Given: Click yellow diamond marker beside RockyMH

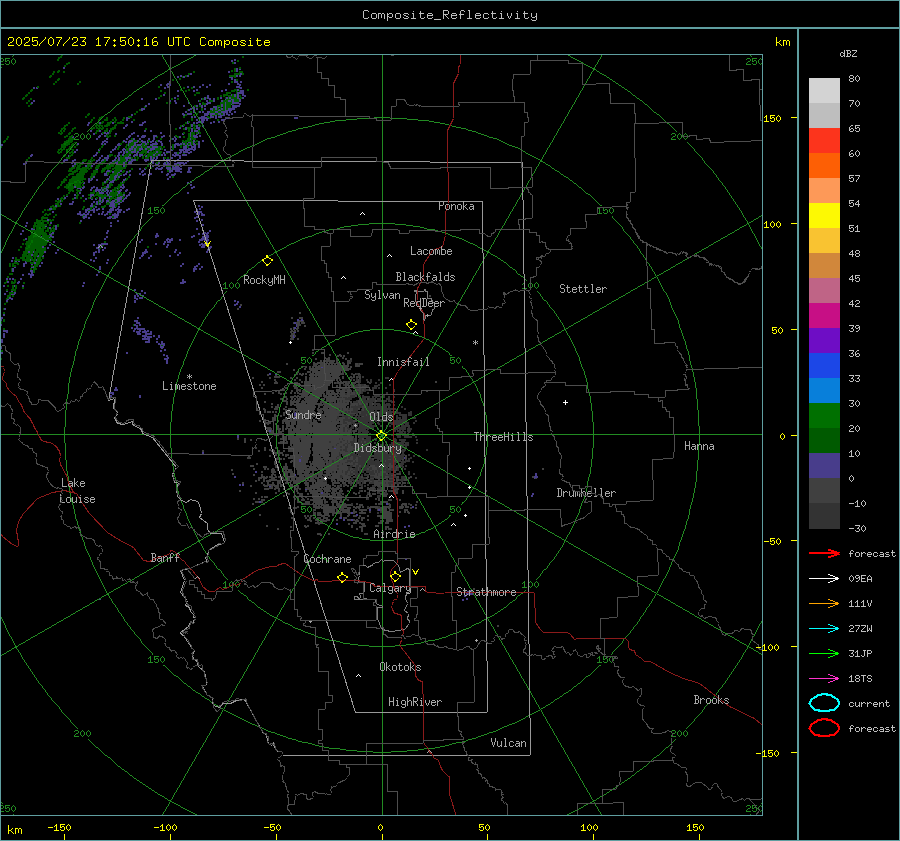Looking at the screenshot, I should pos(267,261).
